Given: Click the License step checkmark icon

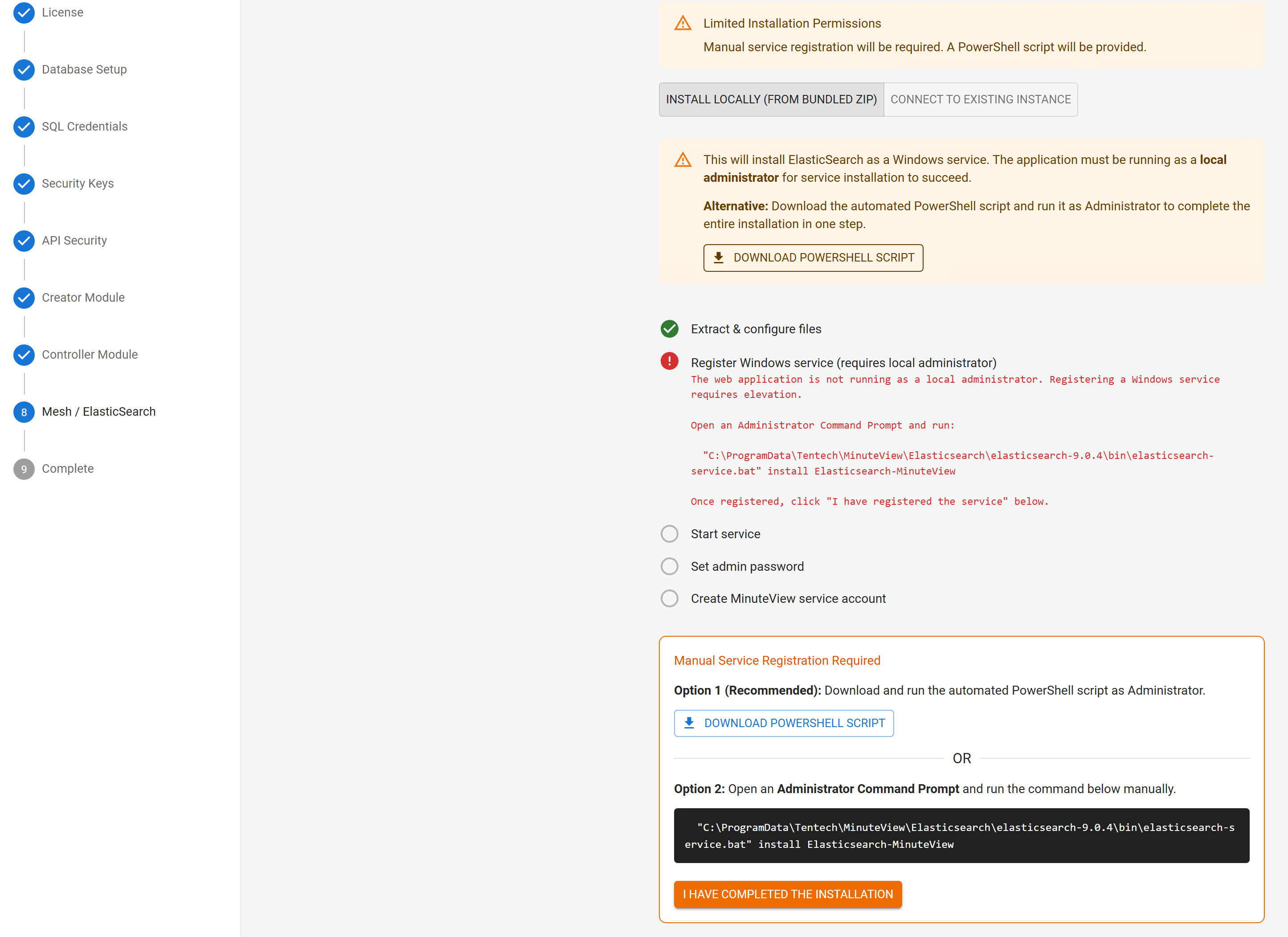Looking at the screenshot, I should (x=24, y=12).
